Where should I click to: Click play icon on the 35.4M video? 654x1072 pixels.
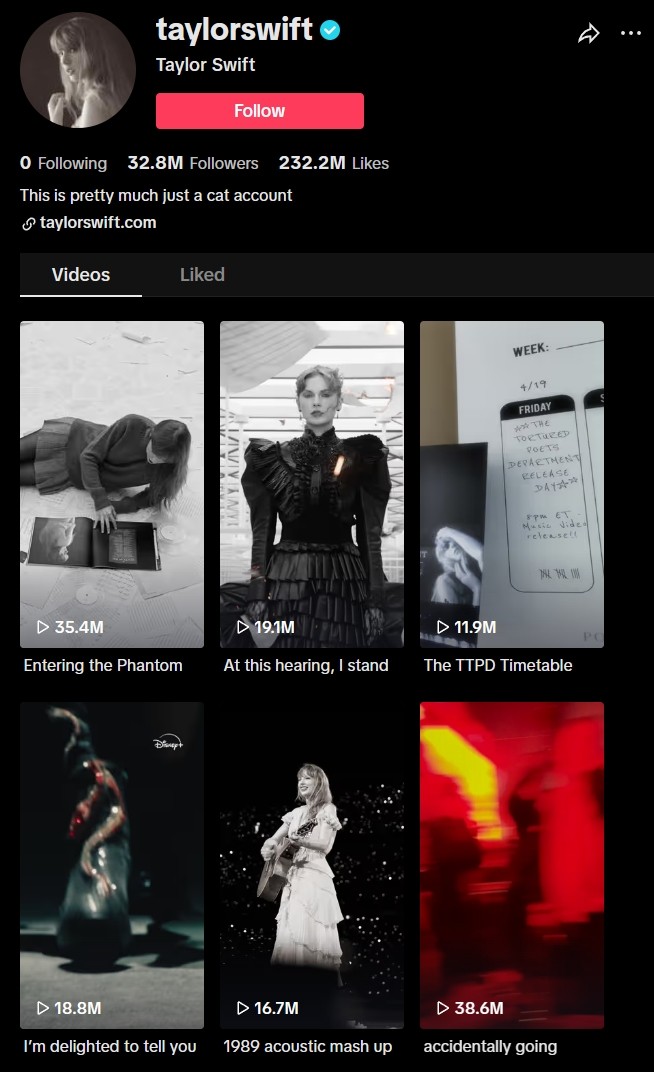42,627
